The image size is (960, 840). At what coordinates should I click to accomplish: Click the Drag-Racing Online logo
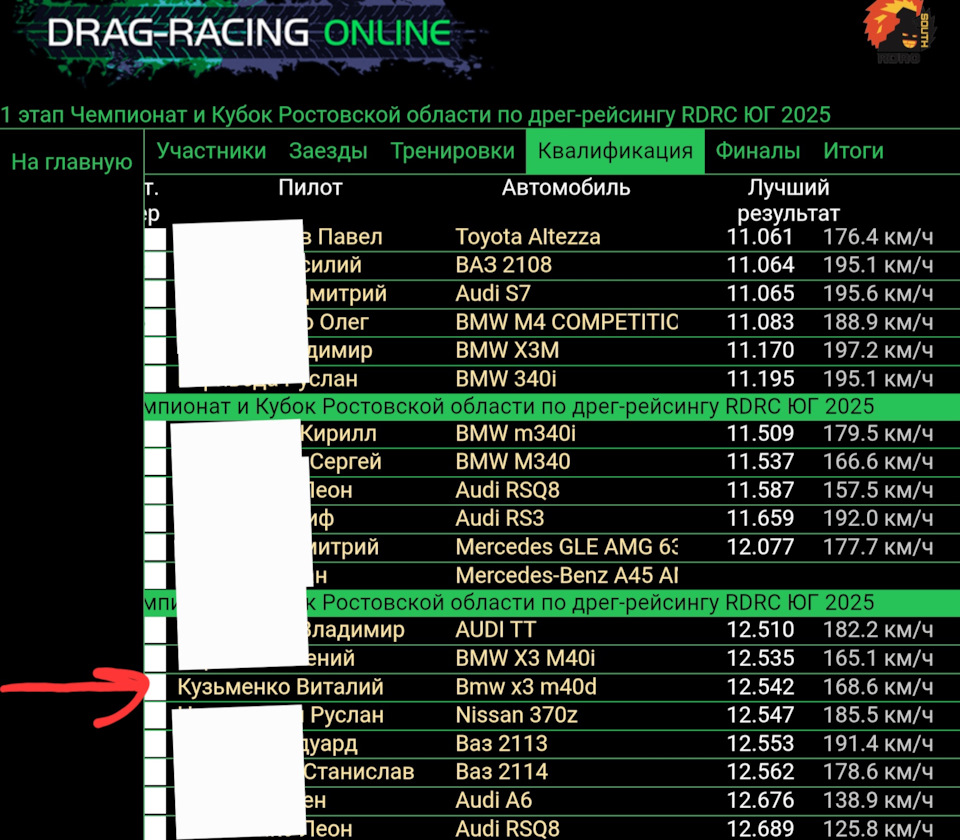(250, 33)
